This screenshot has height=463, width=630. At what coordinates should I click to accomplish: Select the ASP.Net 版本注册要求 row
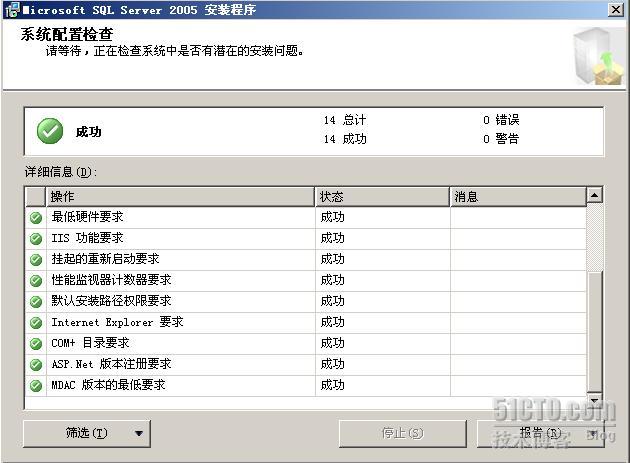pyautogui.click(x=305, y=365)
